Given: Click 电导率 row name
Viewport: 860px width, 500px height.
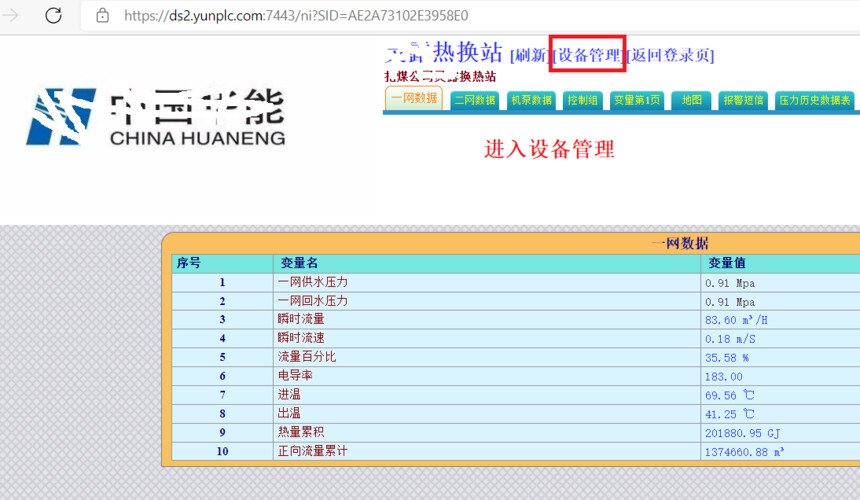Looking at the screenshot, I should (295, 376).
